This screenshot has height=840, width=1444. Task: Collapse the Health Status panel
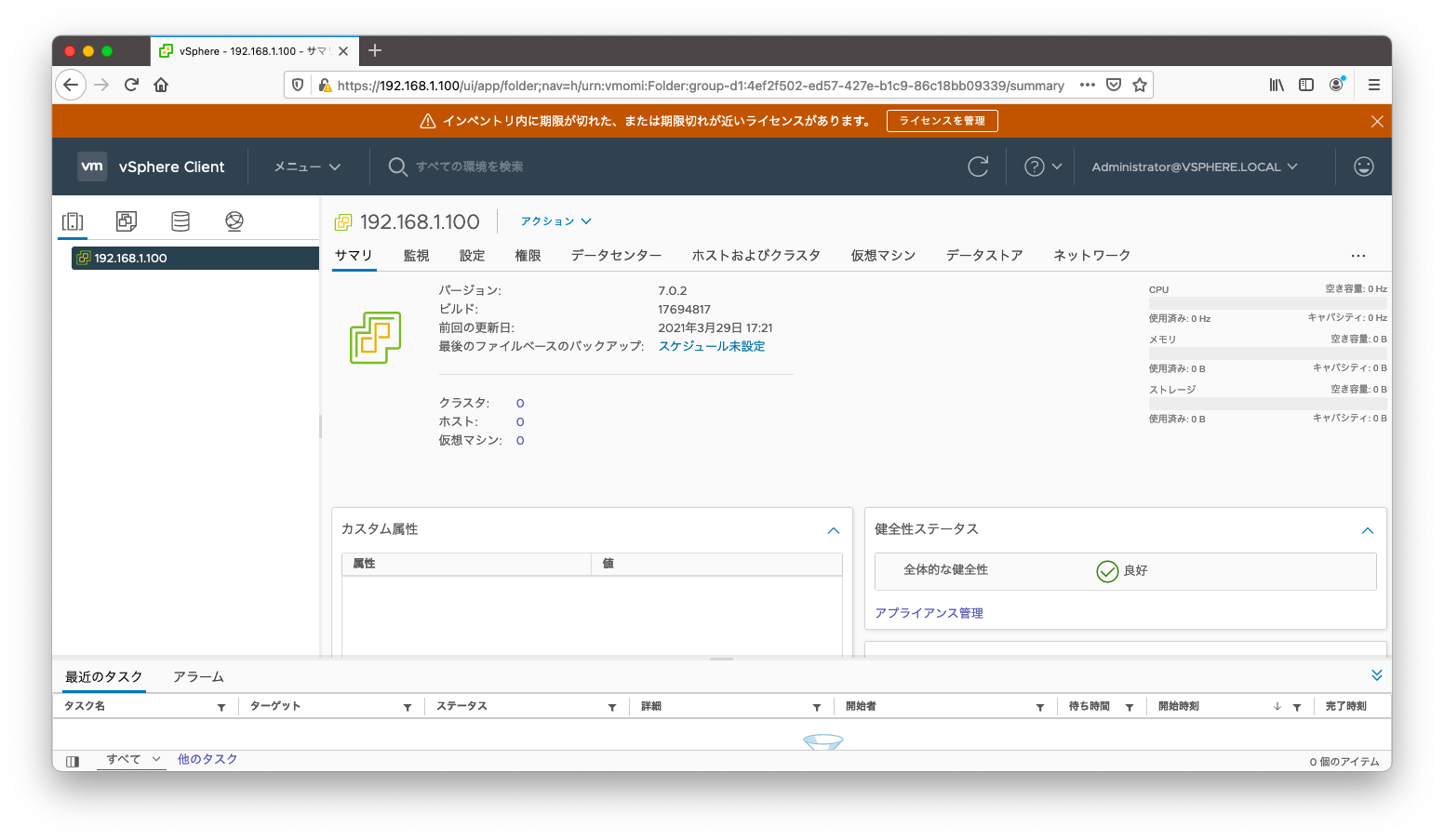pos(1368,530)
